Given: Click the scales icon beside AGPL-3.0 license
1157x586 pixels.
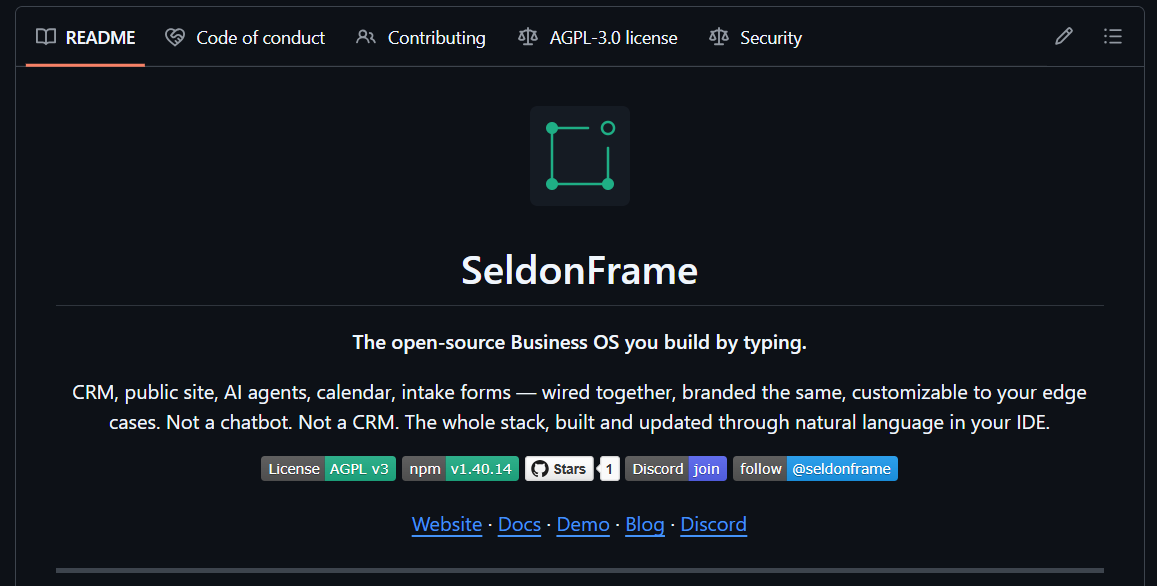Looking at the screenshot, I should [x=528, y=37].
